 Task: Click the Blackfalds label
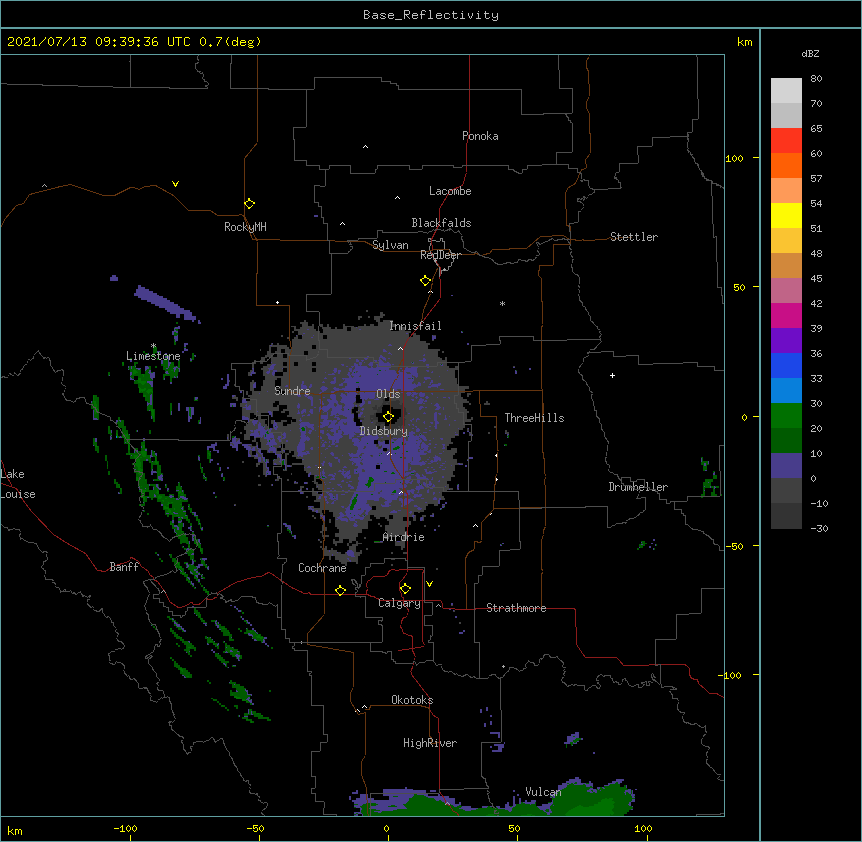pos(441,223)
